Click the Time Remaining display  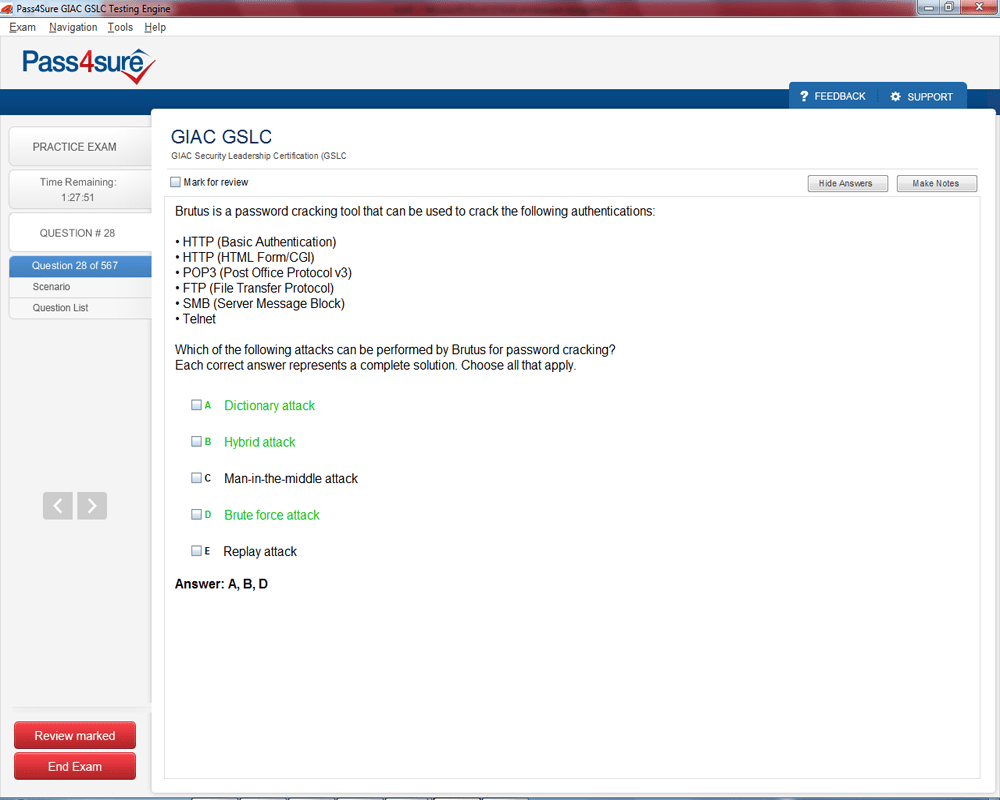click(x=80, y=190)
